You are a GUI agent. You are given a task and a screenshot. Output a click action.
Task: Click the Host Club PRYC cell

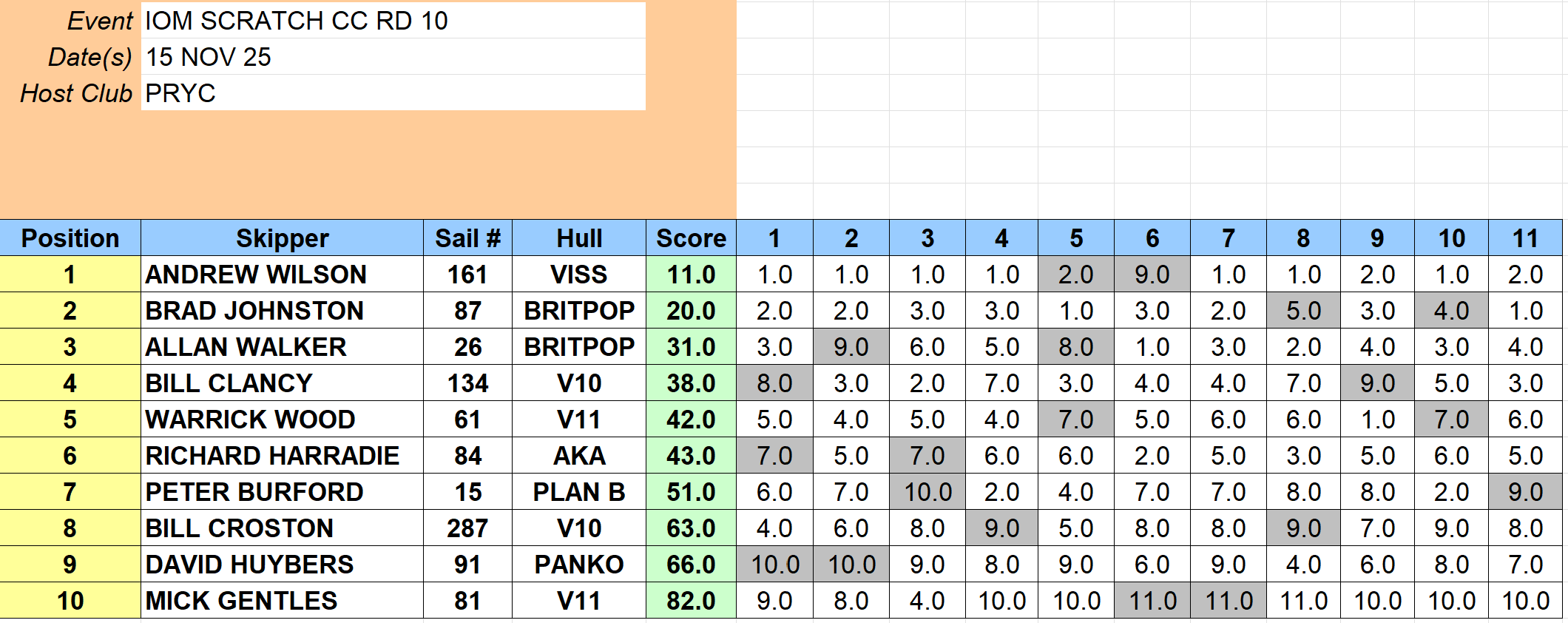pyautogui.click(x=392, y=93)
